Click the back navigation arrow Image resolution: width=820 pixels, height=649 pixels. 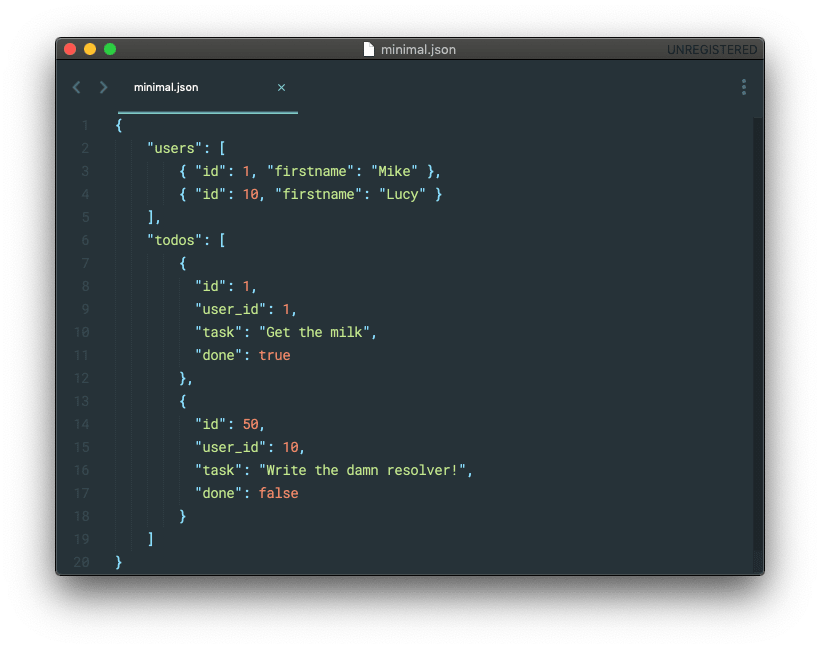click(x=76, y=87)
